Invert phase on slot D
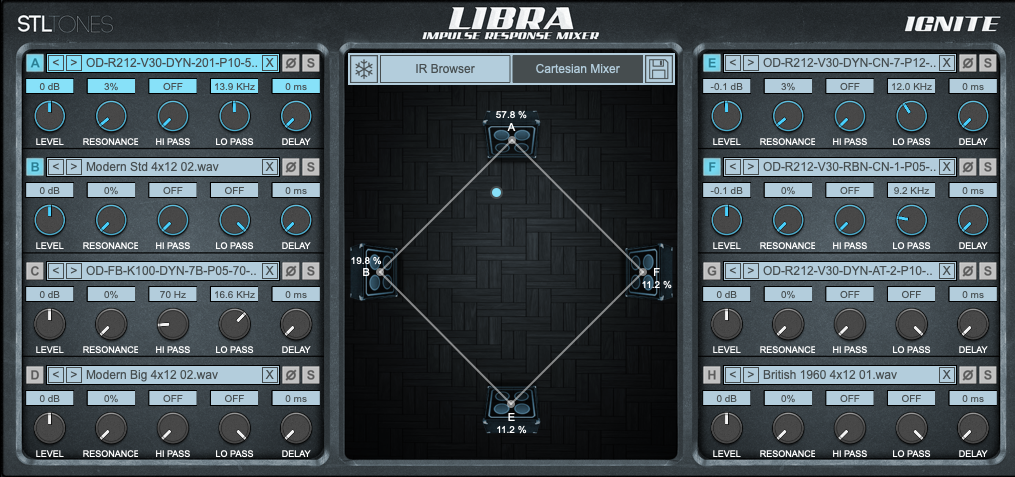 click(x=291, y=375)
